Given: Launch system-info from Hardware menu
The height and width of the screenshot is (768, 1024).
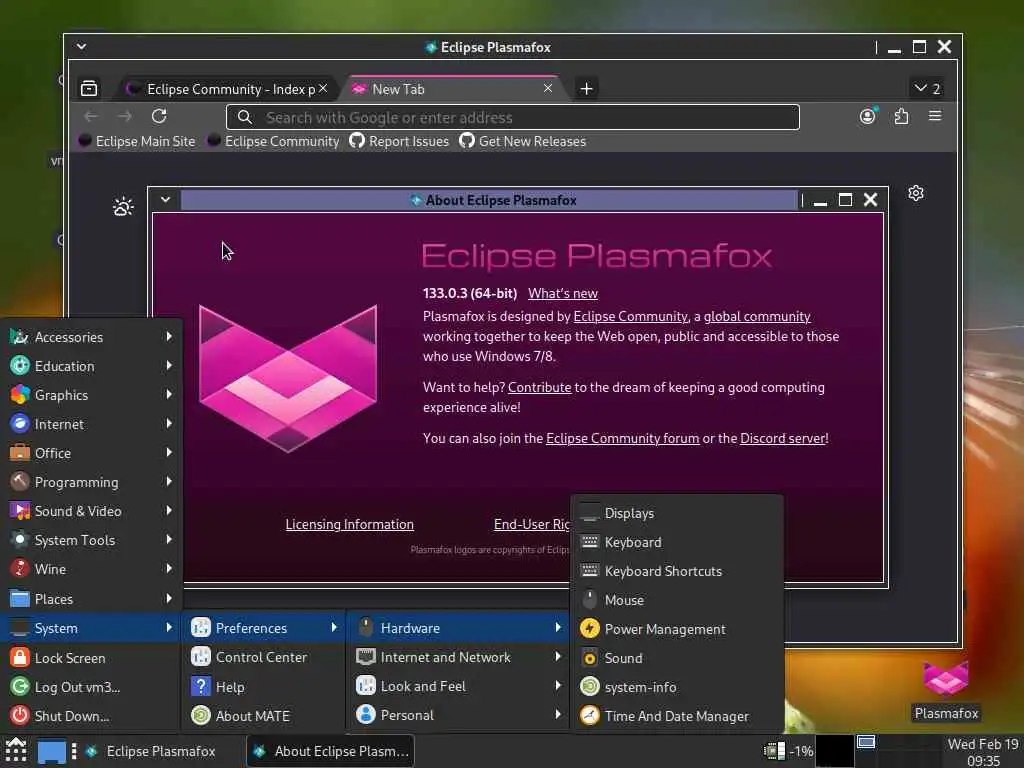Looking at the screenshot, I should [x=677, y=687].
